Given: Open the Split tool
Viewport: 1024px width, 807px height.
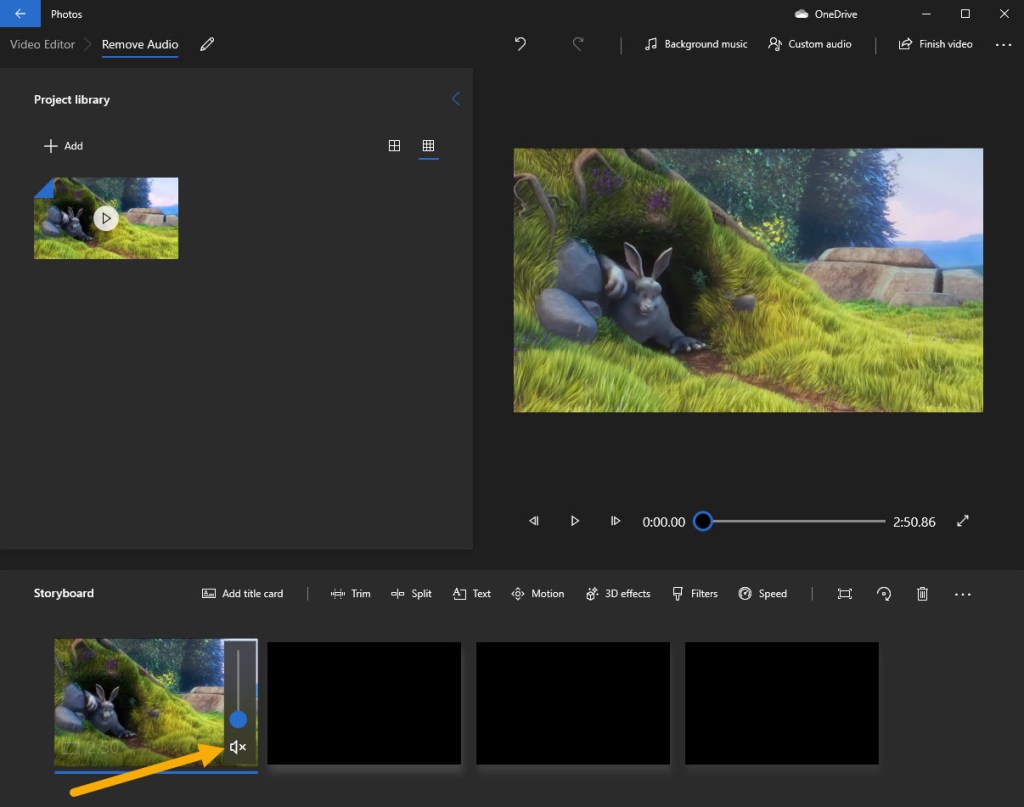Looking at the screenshot, I should pyautogui.click(x=411, y=593).
